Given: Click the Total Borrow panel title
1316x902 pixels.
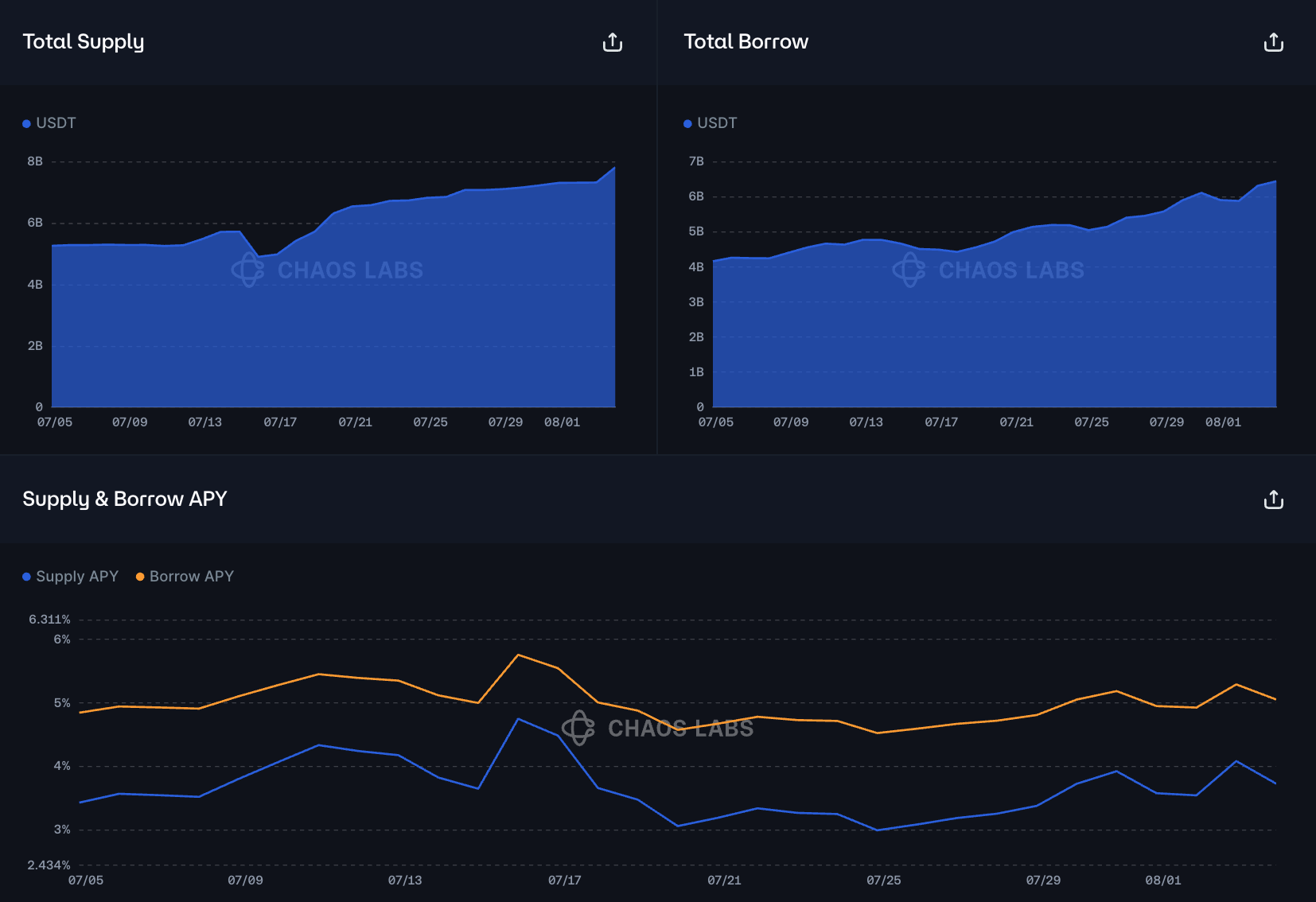Looking at the screenshot, I should [x=746, y=41].
